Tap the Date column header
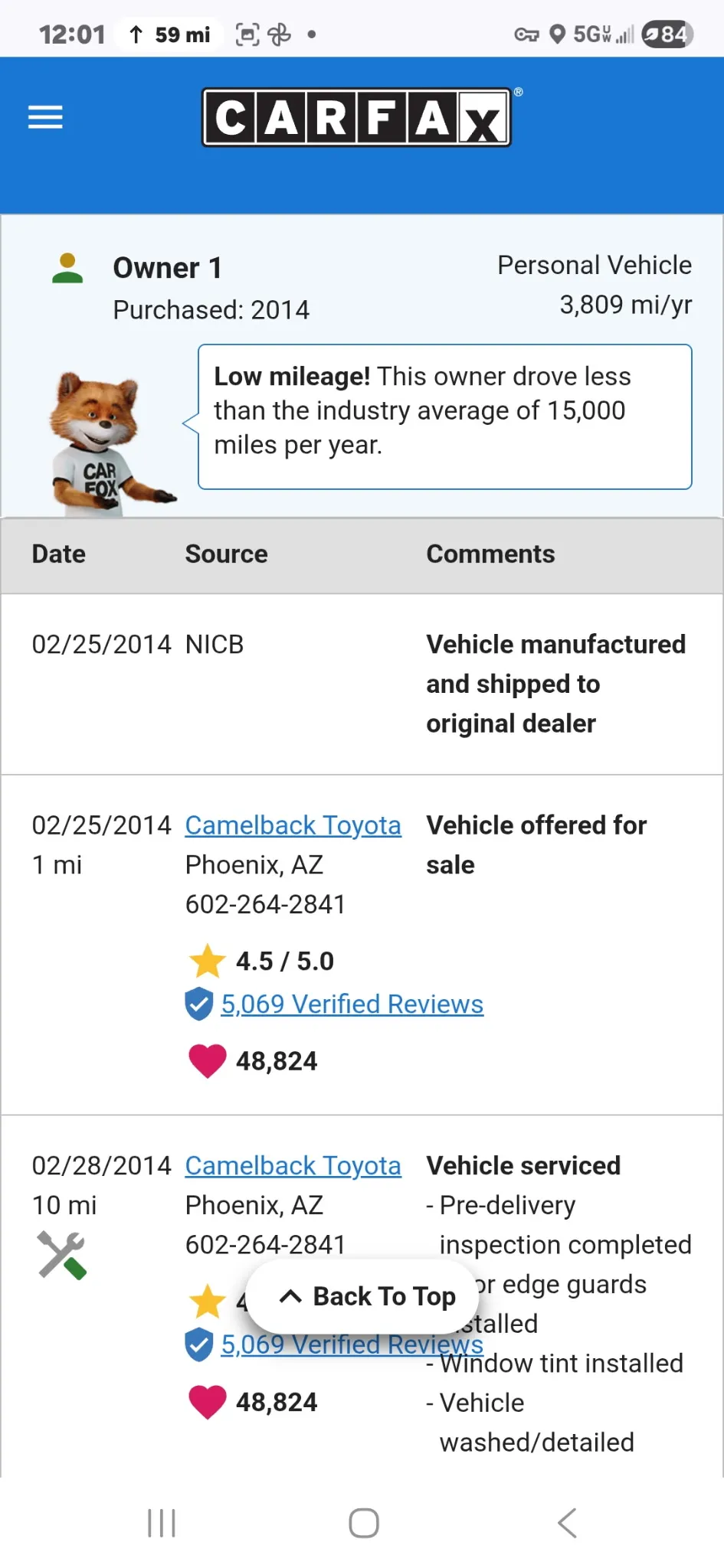 59,554
